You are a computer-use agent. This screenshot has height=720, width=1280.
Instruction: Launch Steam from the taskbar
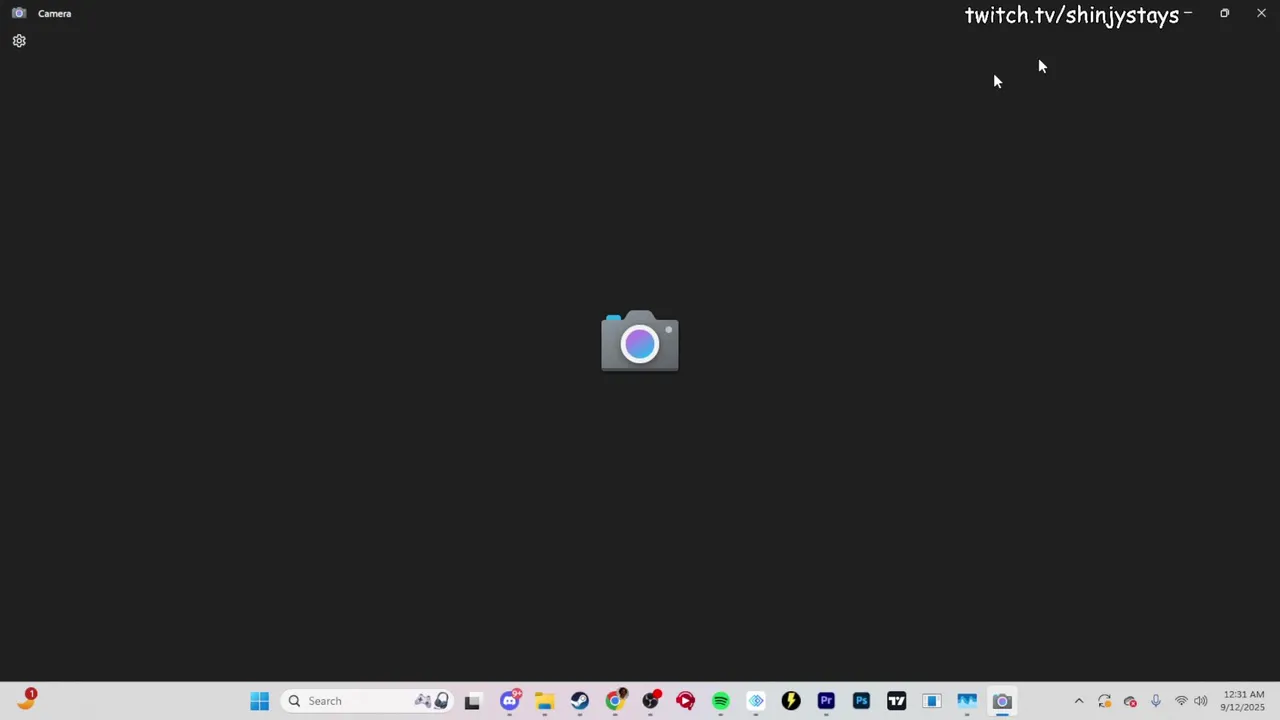tap(580, 701)
